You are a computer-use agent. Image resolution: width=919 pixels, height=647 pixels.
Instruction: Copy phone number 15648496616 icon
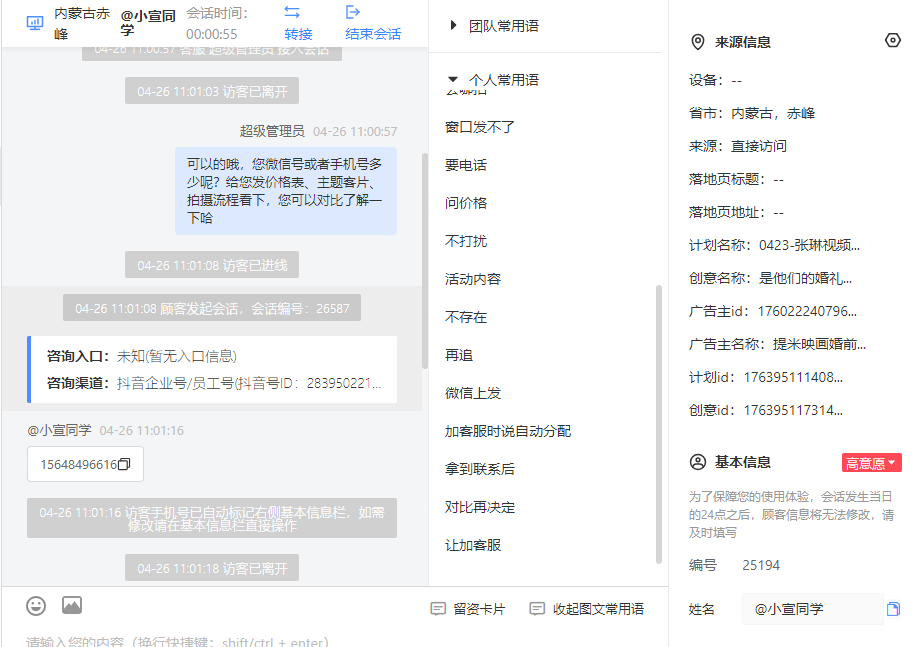(124, 464)
